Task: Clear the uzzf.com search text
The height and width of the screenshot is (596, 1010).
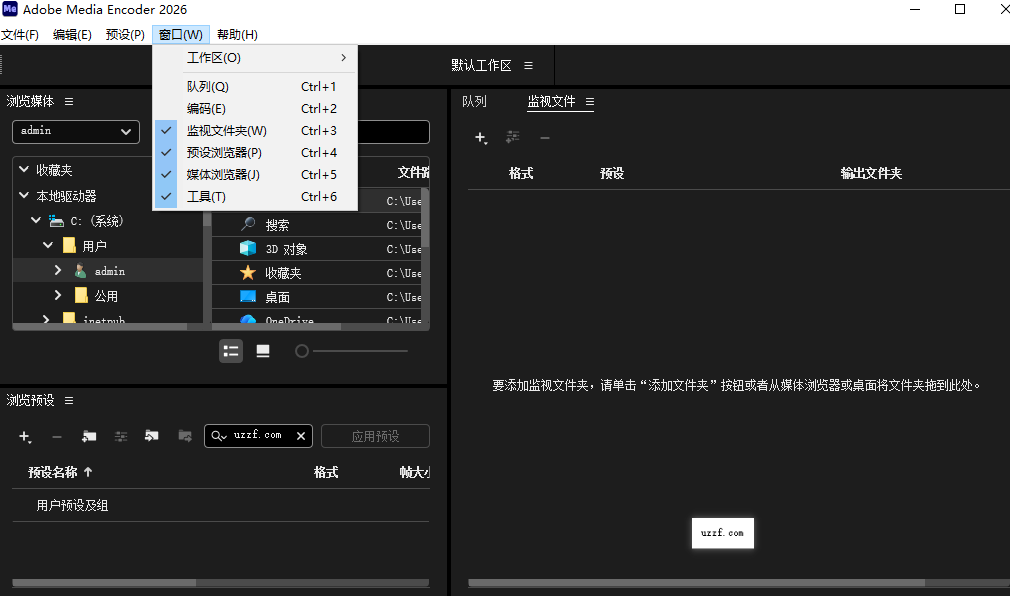Action: pos(300,436)
